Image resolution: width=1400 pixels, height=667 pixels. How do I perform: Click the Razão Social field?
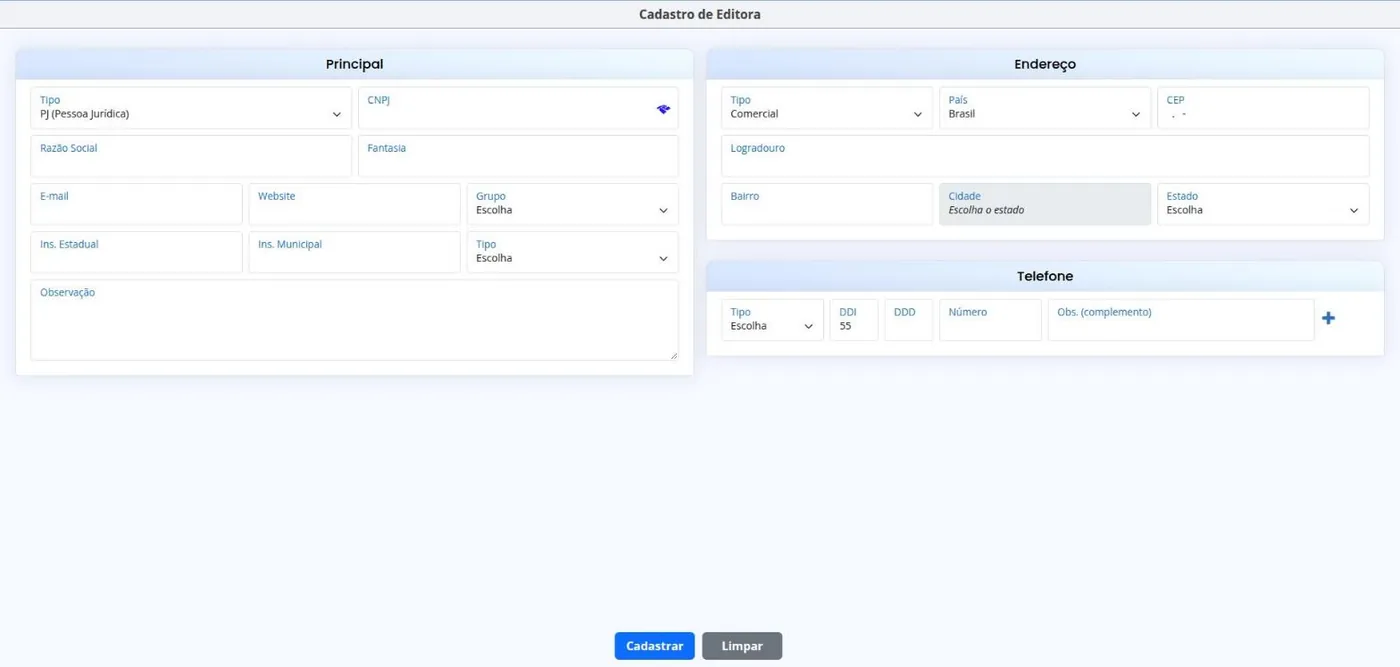(x=191, y=156)
